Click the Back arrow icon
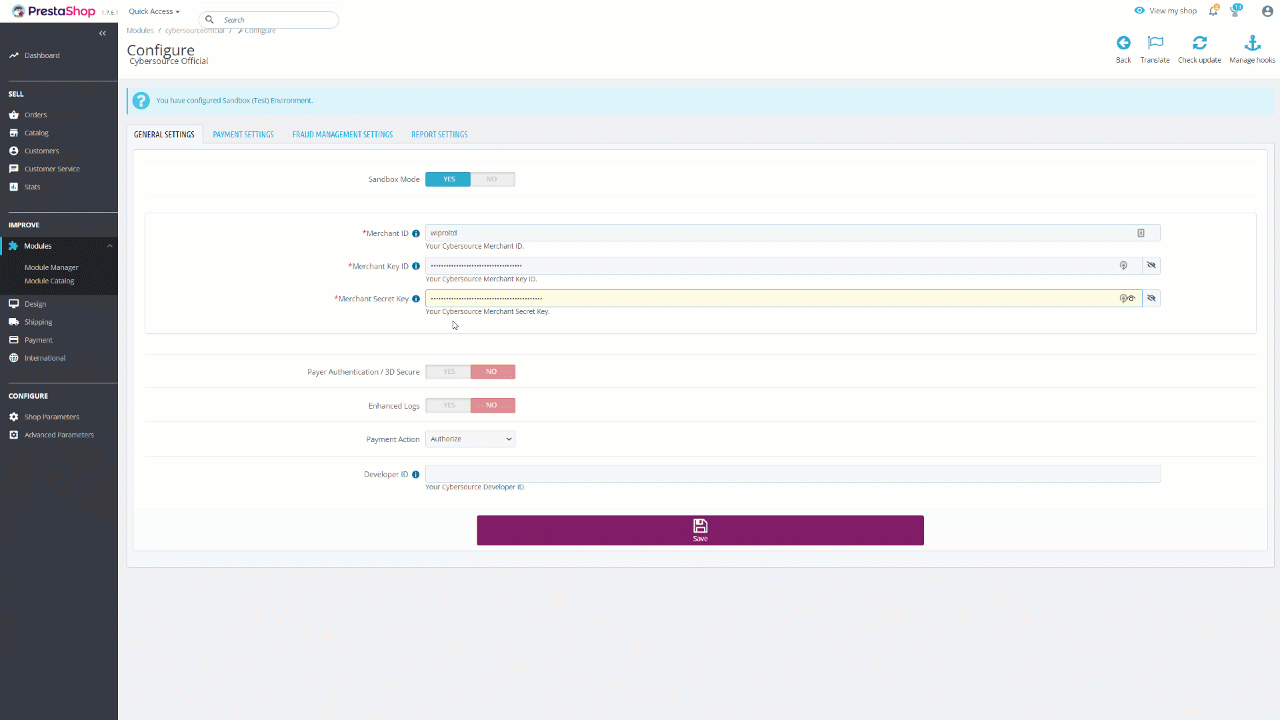The image size is (1280, 720). click(1123, 43)
